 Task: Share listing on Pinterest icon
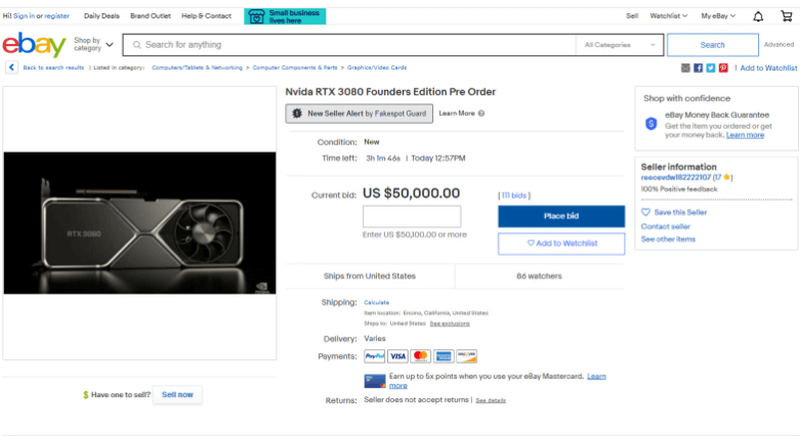click(x=723, y=68)
